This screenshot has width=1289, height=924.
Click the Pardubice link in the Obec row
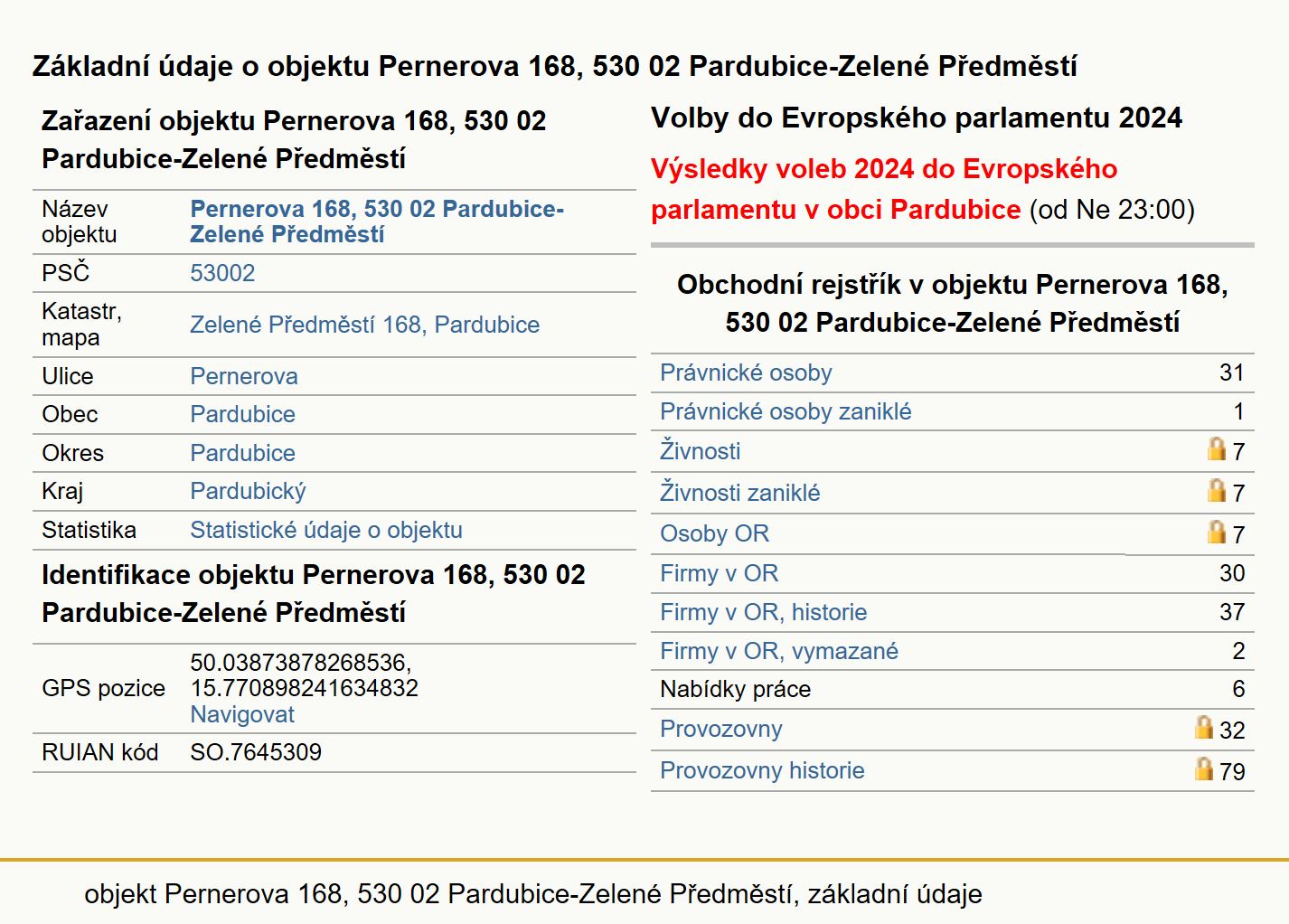[x=242, y=414]
